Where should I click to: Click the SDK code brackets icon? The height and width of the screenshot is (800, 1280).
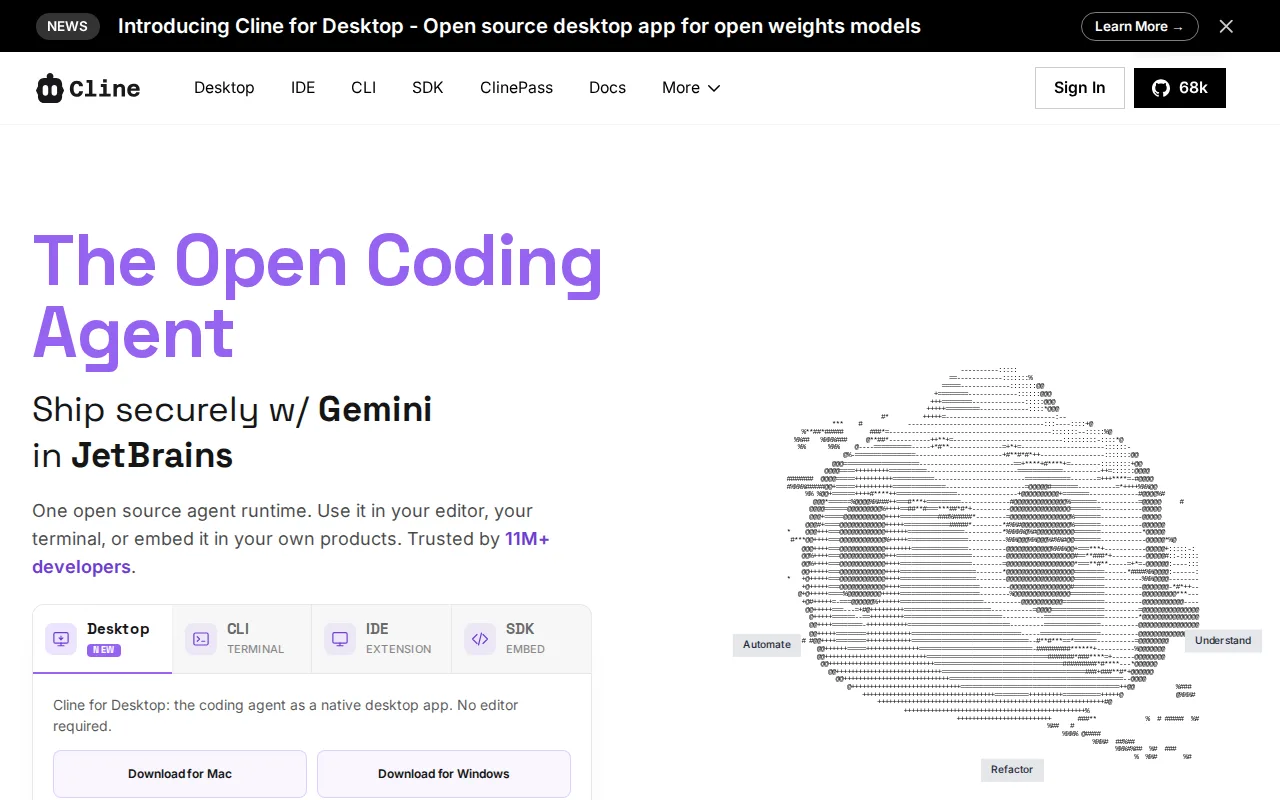tap(480, 638)
